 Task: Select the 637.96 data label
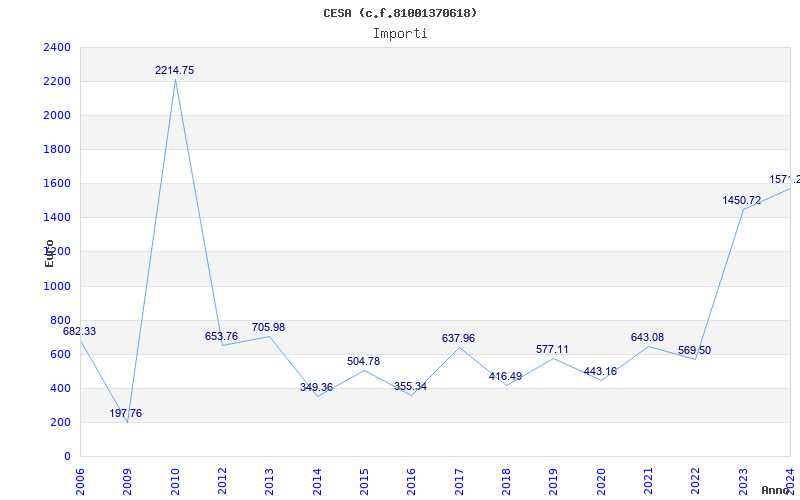[458, 338]
